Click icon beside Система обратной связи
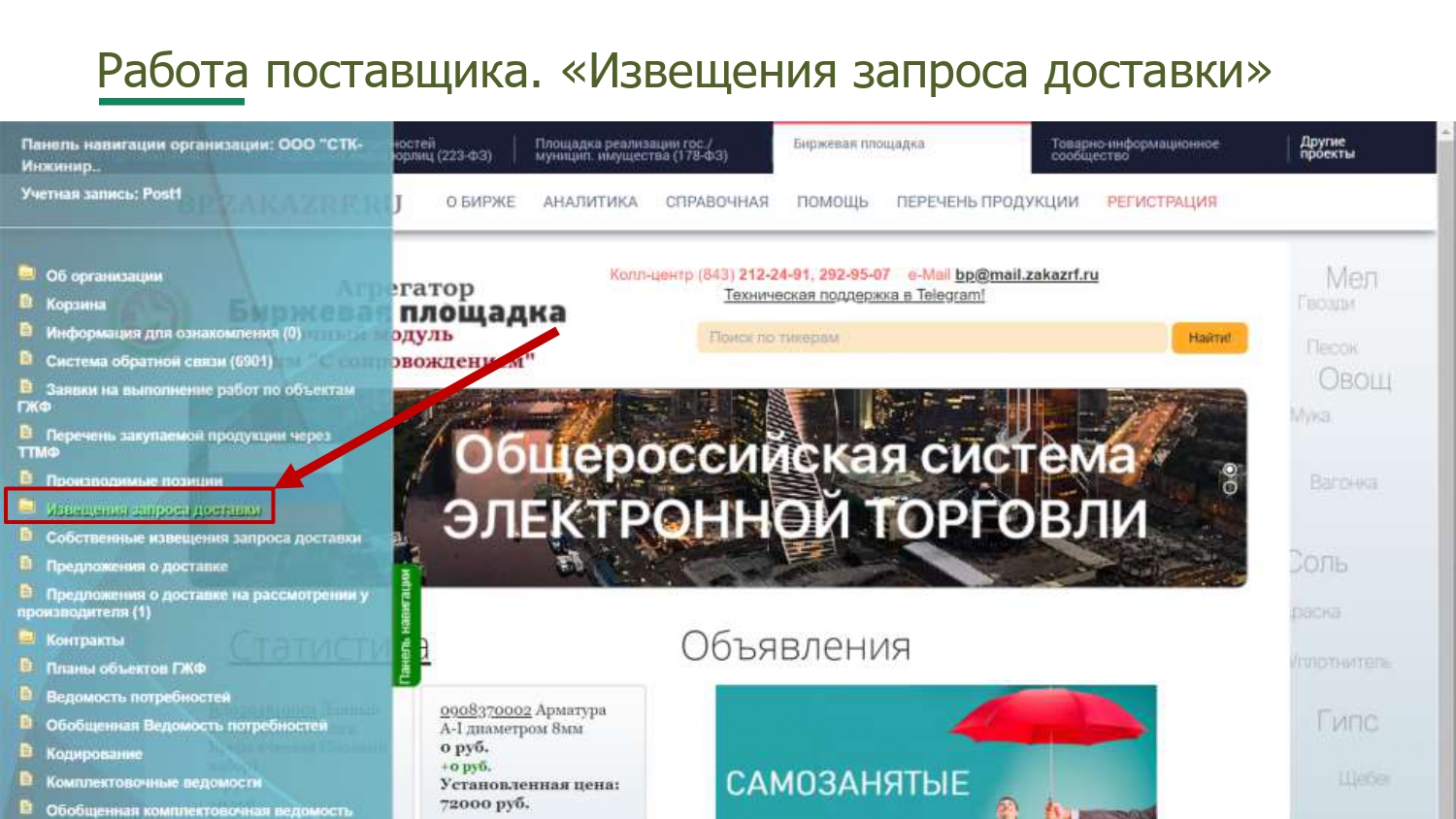Viewport: 1456px width, 819px height. (x=26, y=358)
